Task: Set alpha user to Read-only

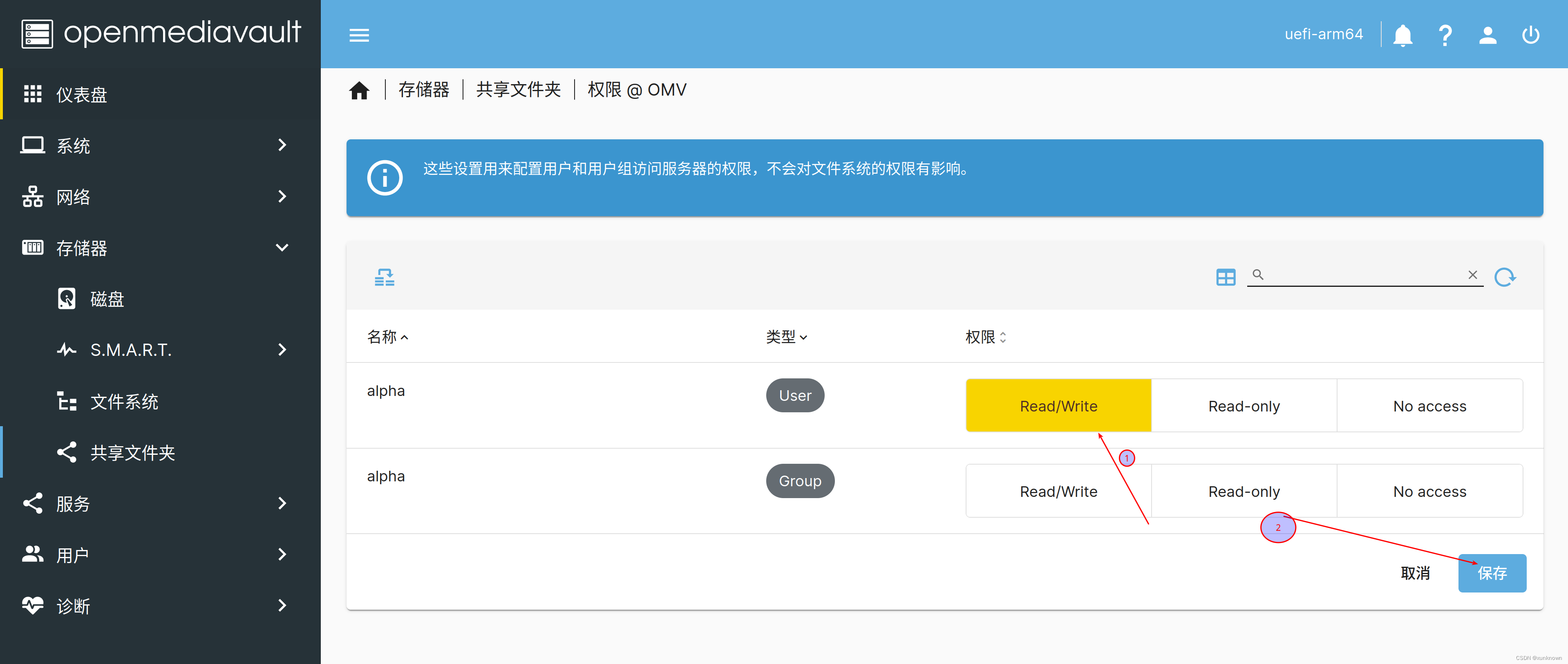Action: [1244, 406]
